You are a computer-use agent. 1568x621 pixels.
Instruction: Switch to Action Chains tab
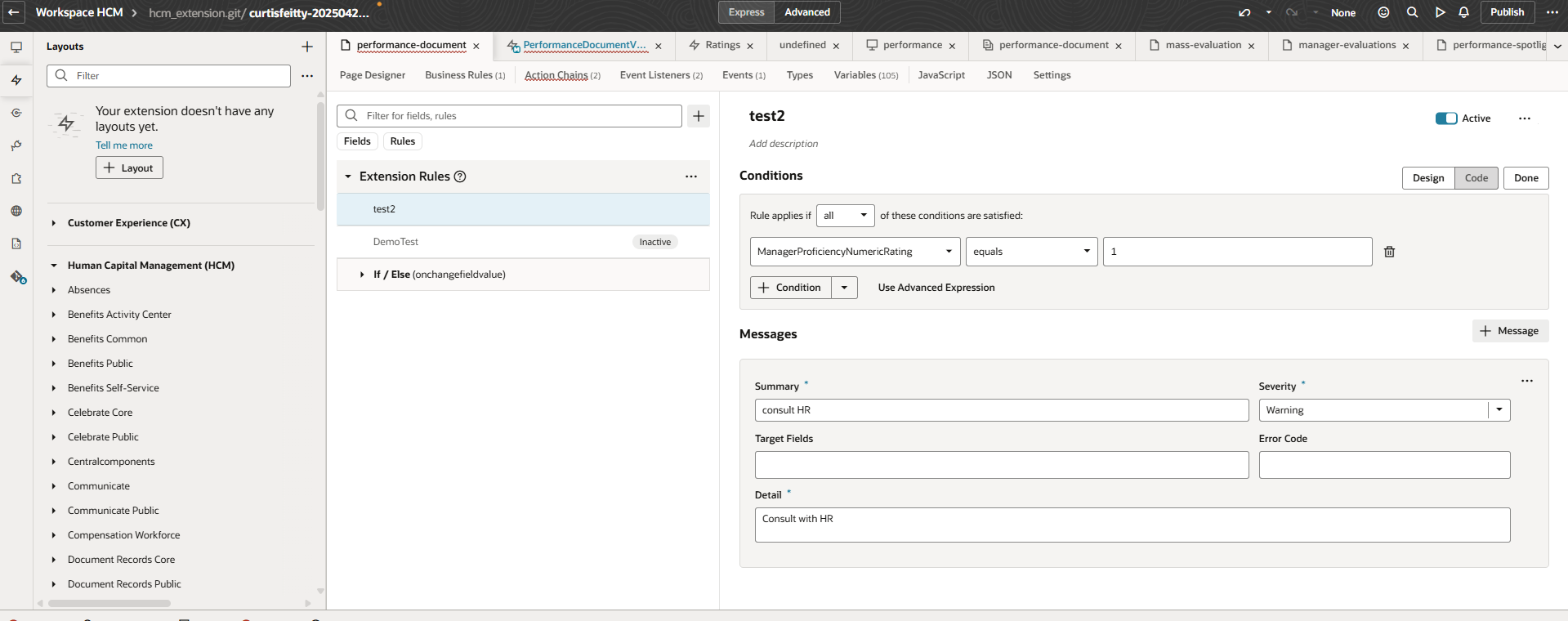point(562,75)
